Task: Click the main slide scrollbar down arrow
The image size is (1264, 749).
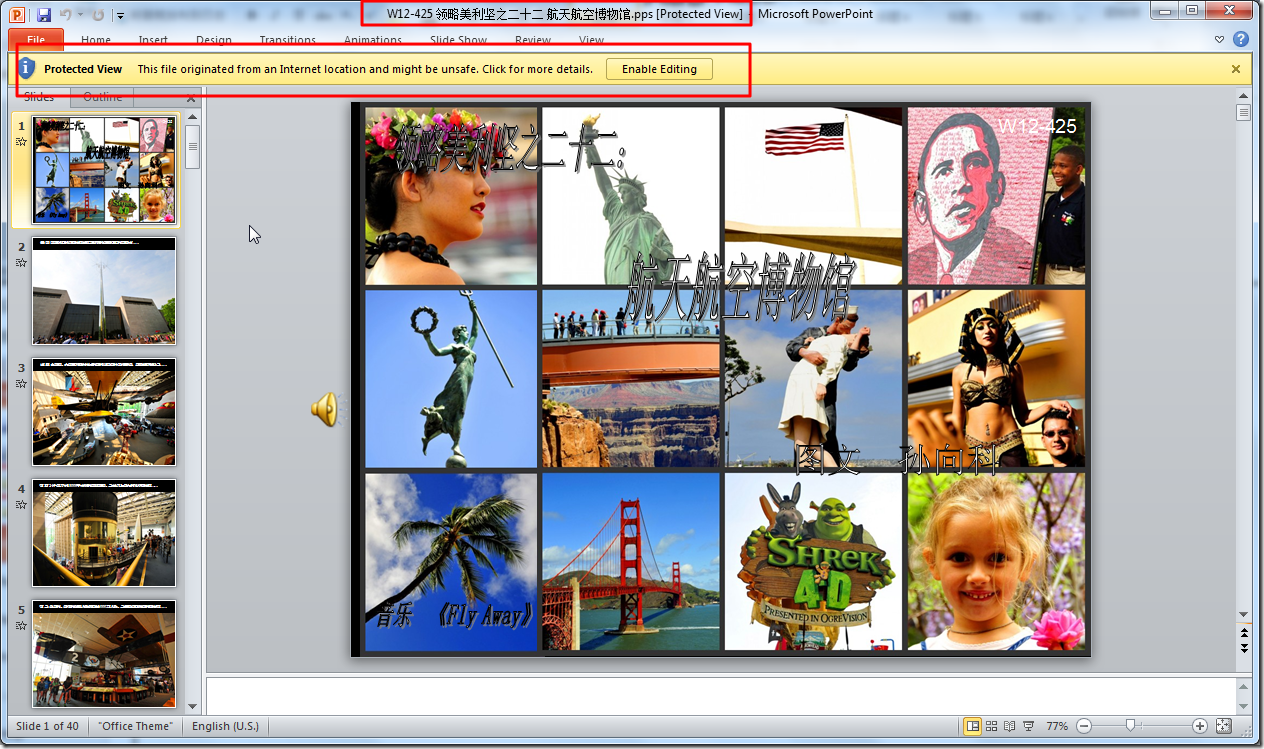Action: (1244, 614)
